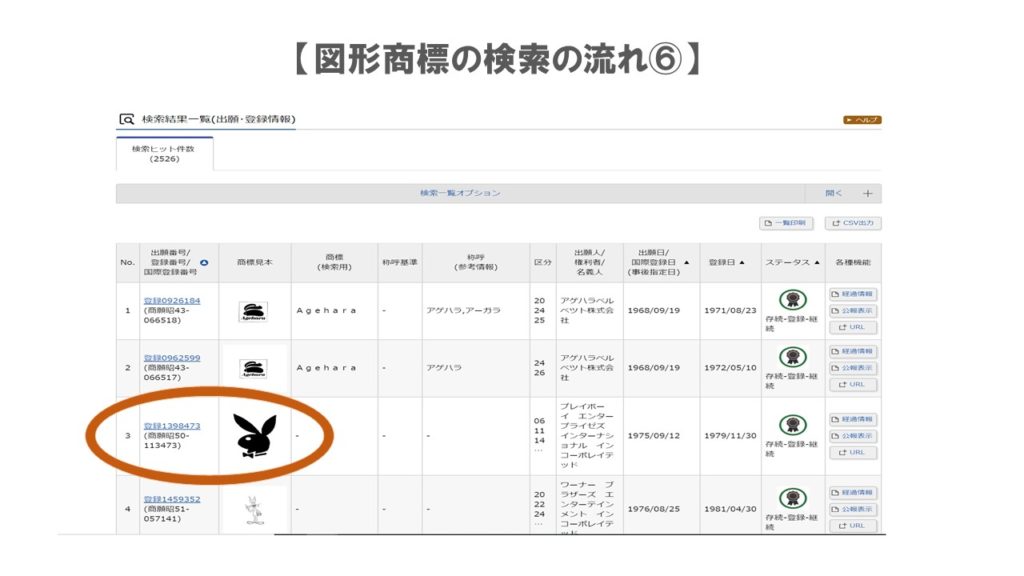This screenshot has width=1024, height=576.
Task: Click 公報表示 button in row 3
Action: point(852,436)
